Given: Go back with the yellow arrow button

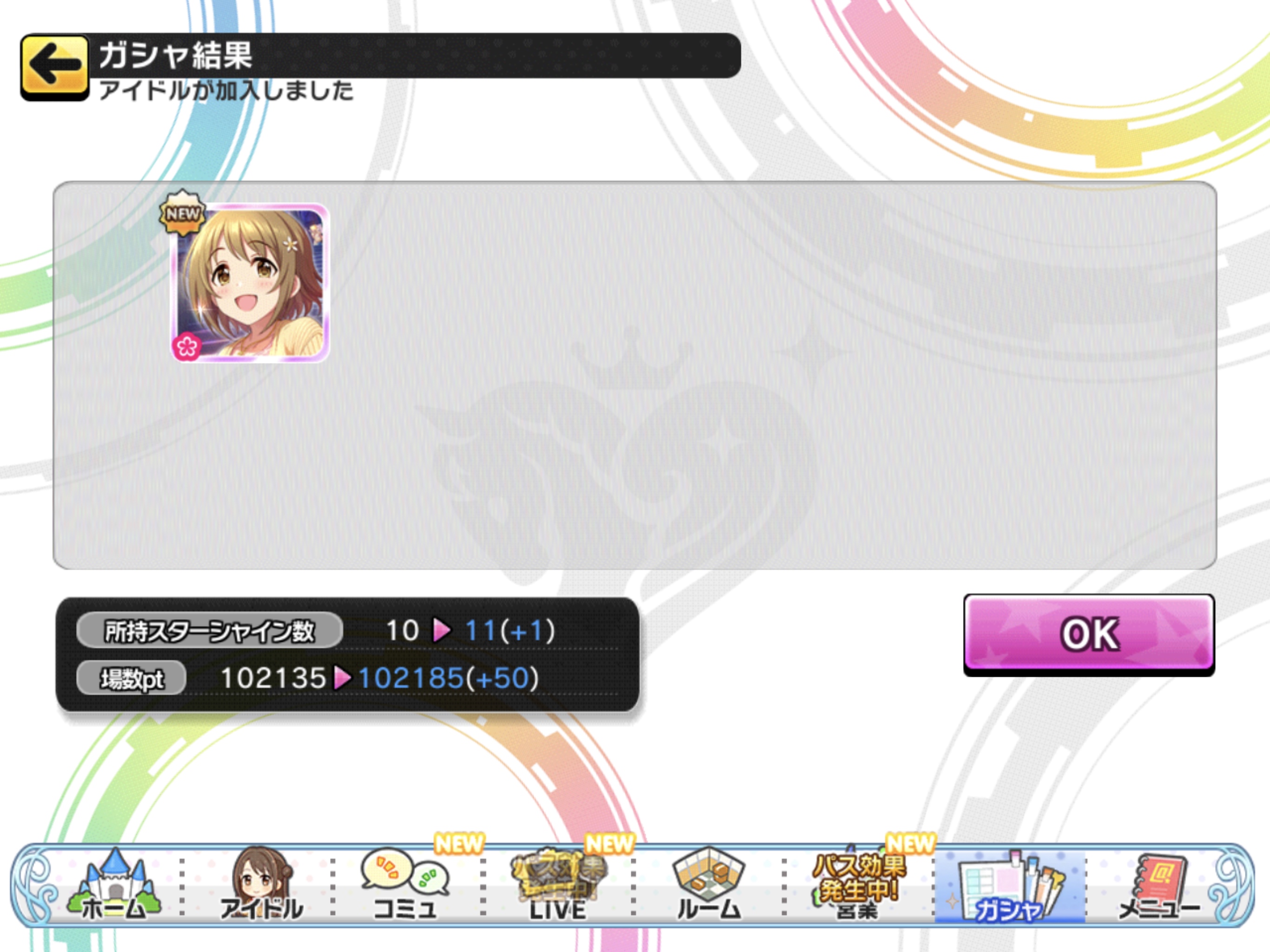Looking at the screenshot, I should point(54,67).
